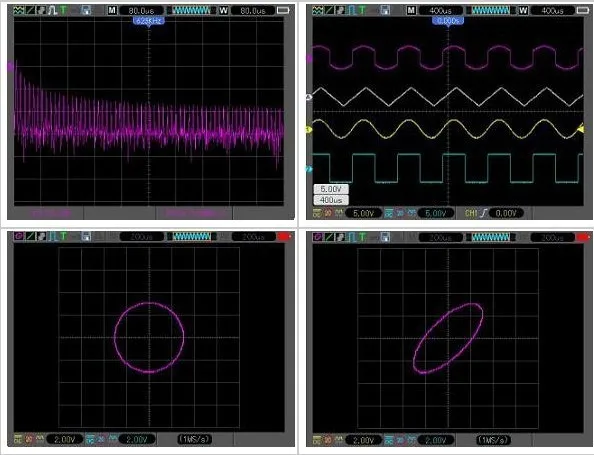Click floppy save icon on ellipse scope
Viewport: 594px width, 455px height.
click(x=386, y=237)
